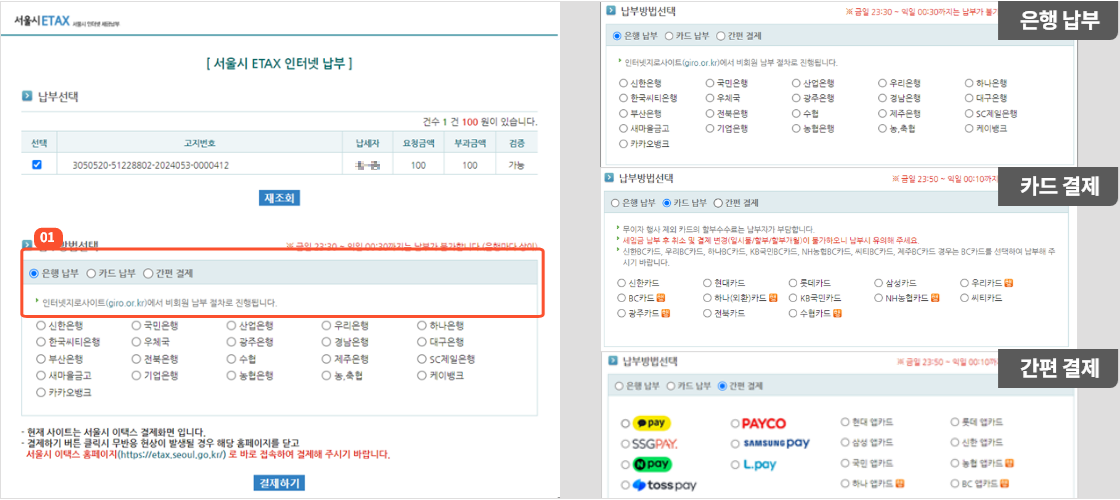Click the 납세자 column header
1120x500 pixels.
pos(366,143)
